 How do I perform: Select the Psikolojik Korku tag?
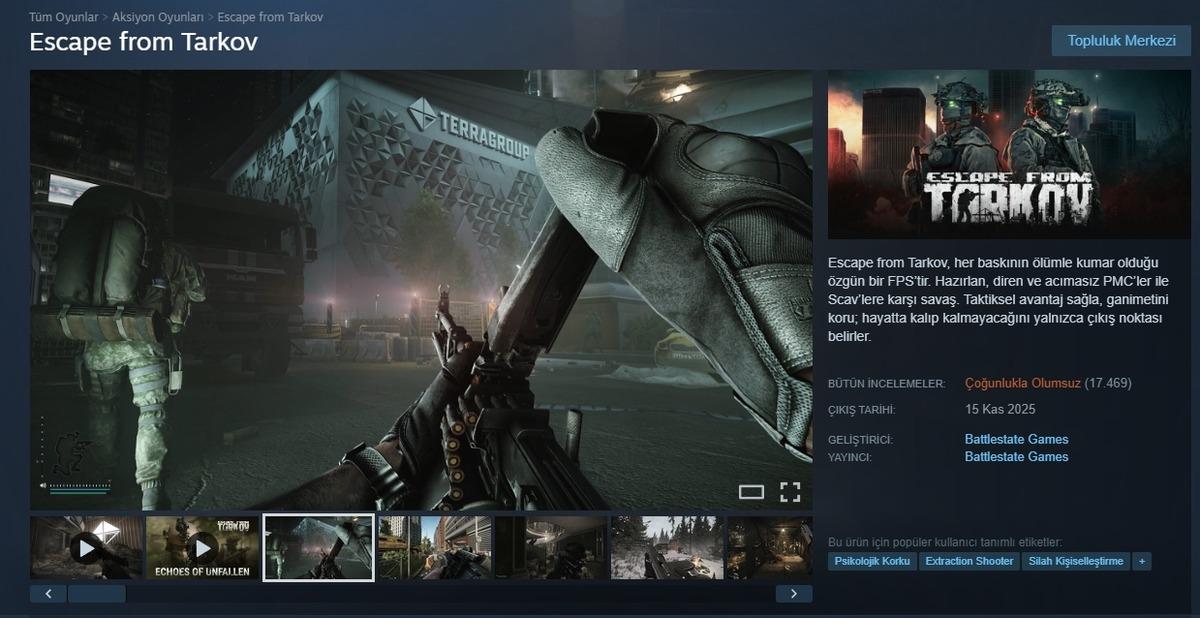point(872,562)
